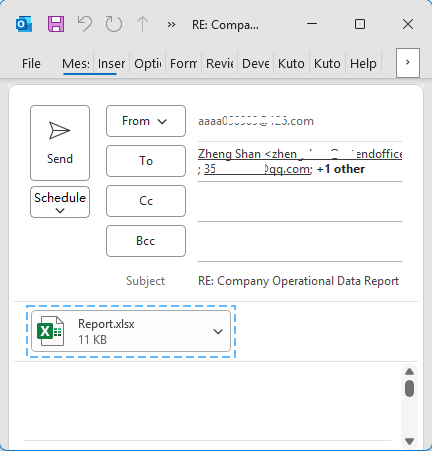Open the second Kutools ribbon tab

click(x=327, y=63)
